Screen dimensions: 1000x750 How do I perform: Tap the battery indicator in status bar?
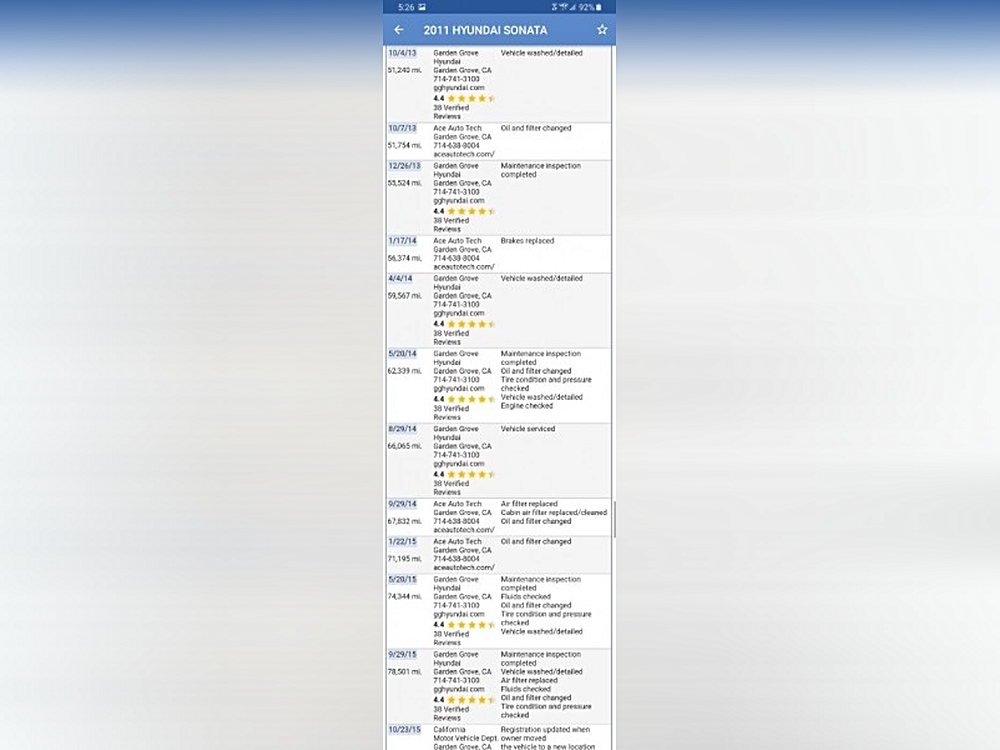(x=599, y=7)
